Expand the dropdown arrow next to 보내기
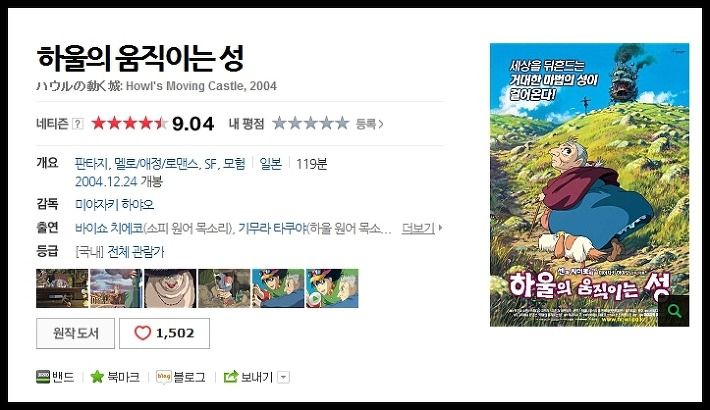This screenshot has height=410, width=710. (x=283, y=377)
